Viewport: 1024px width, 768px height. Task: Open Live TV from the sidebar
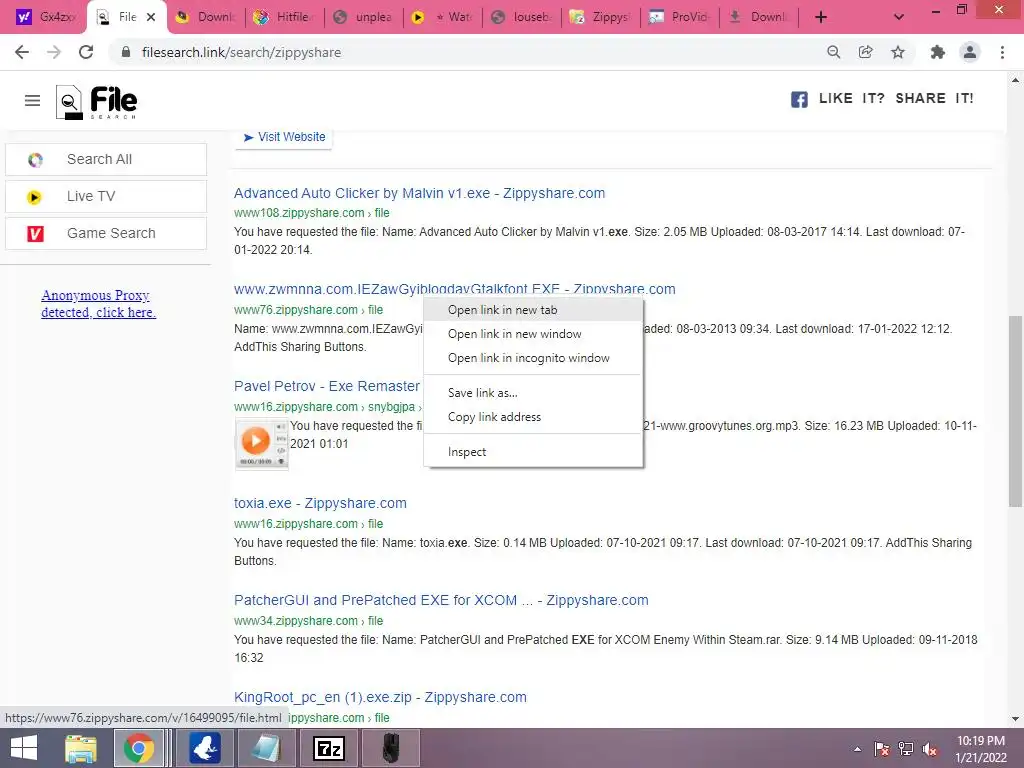click(106, 197)
